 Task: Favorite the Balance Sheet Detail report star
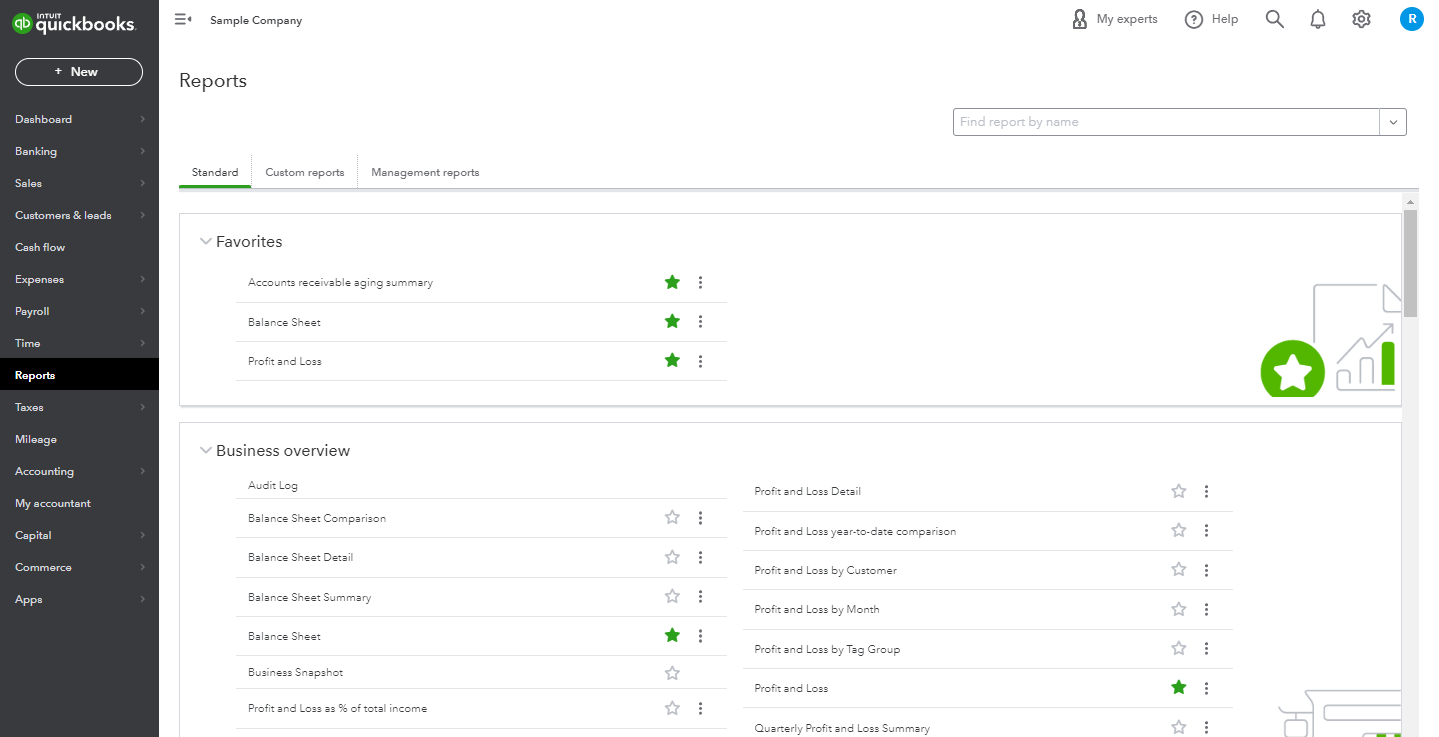click(672, 557)
